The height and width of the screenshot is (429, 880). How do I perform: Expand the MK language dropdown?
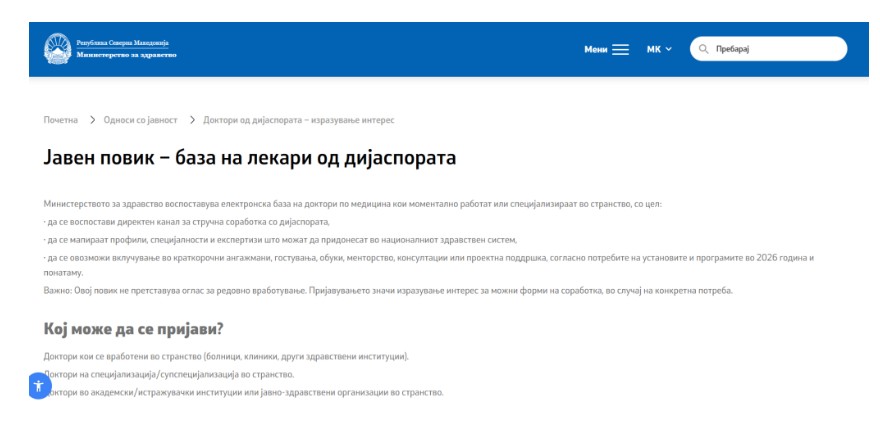click(x=659, y=49)
